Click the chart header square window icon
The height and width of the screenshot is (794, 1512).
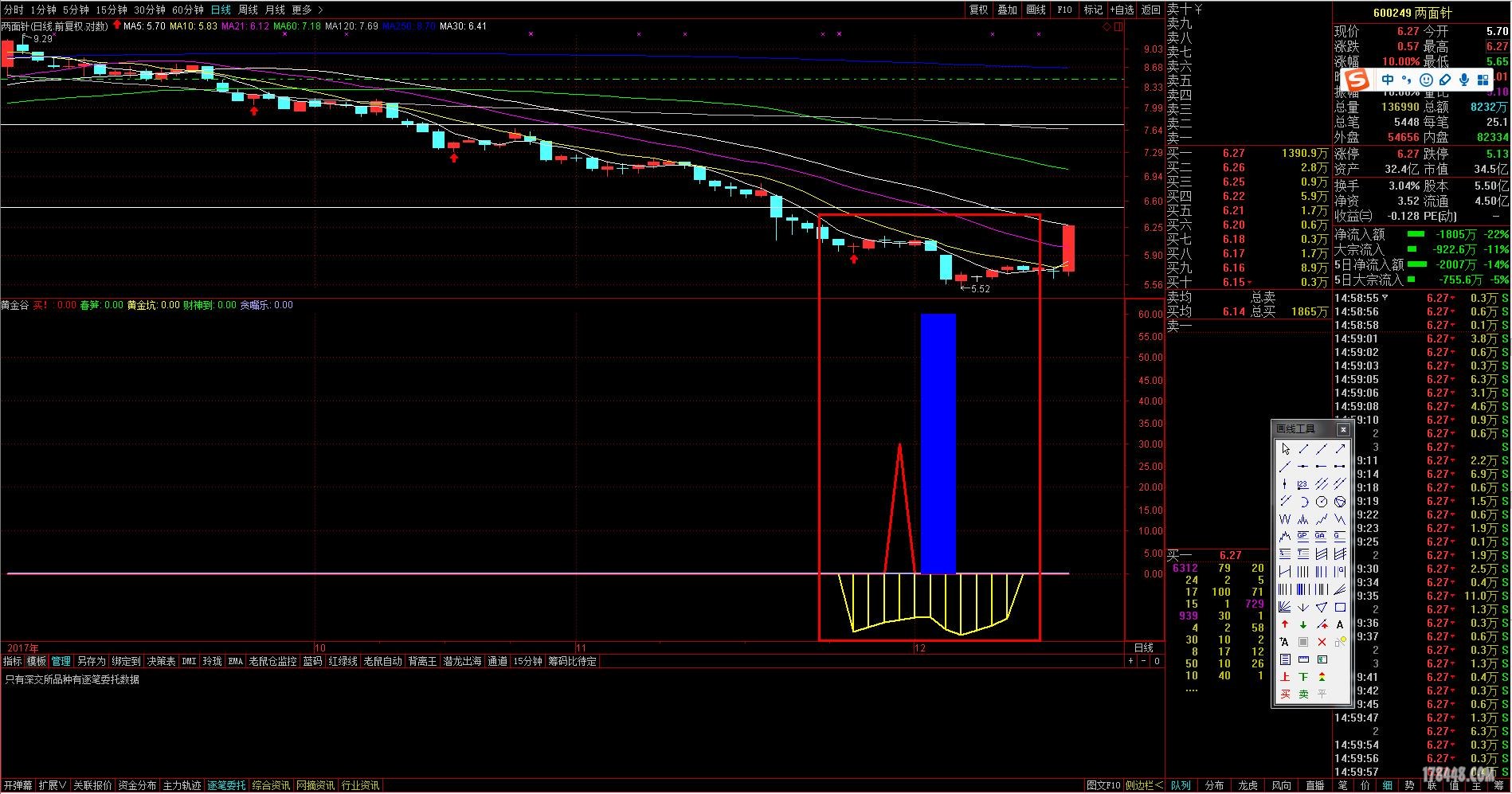(1118, 26)
